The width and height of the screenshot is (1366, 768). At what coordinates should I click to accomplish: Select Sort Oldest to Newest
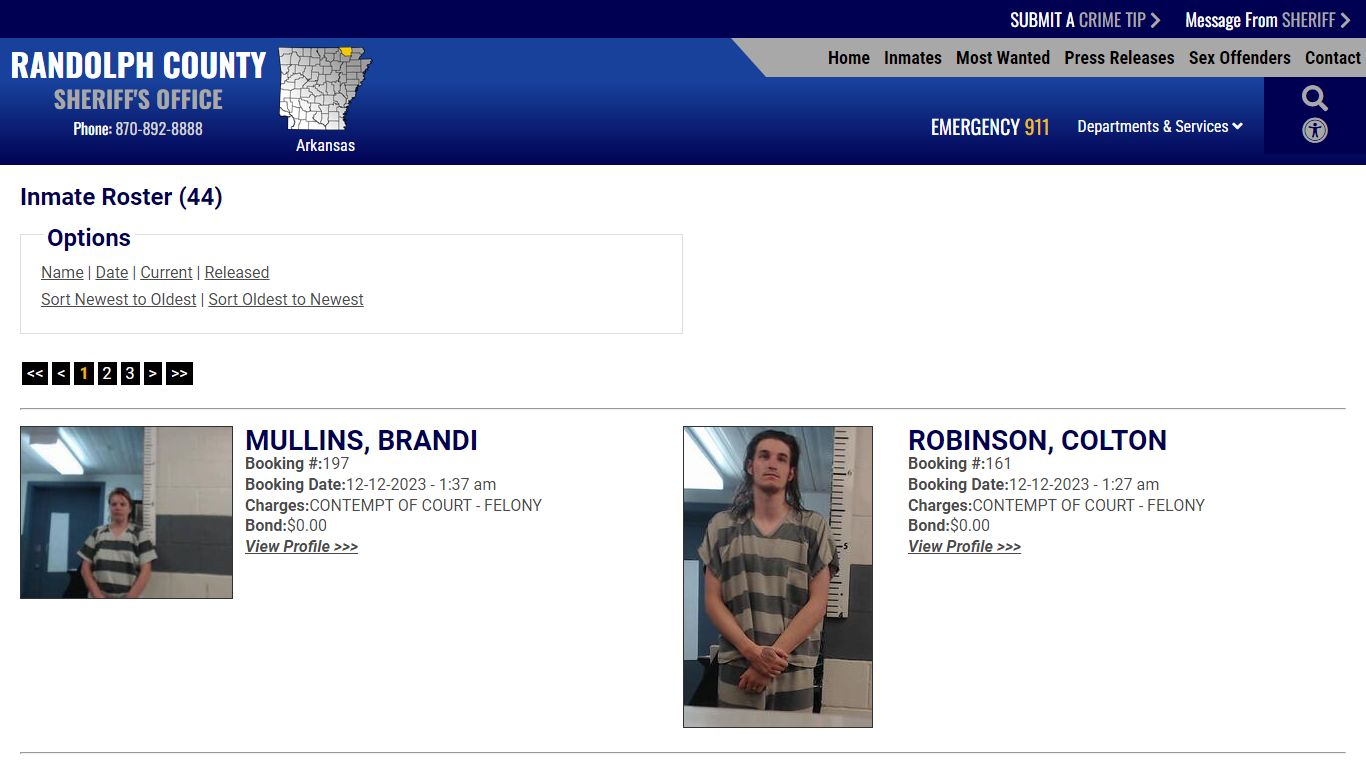click(286, 299)
